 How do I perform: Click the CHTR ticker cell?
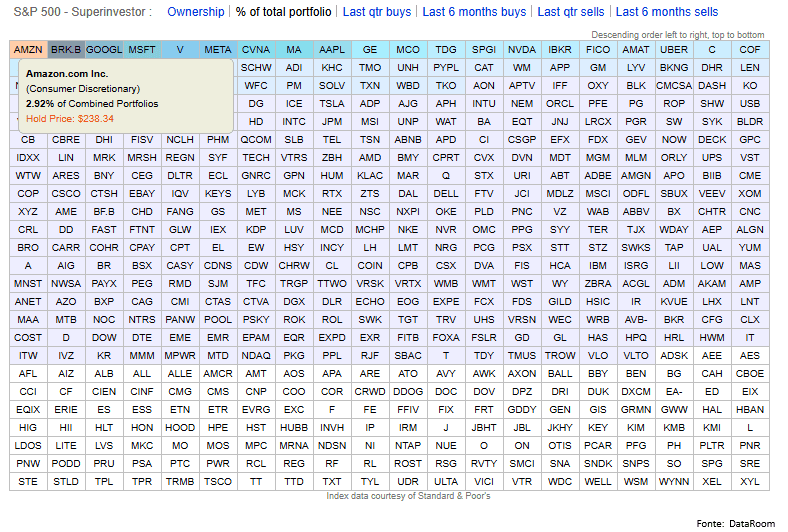pos(712,211)
